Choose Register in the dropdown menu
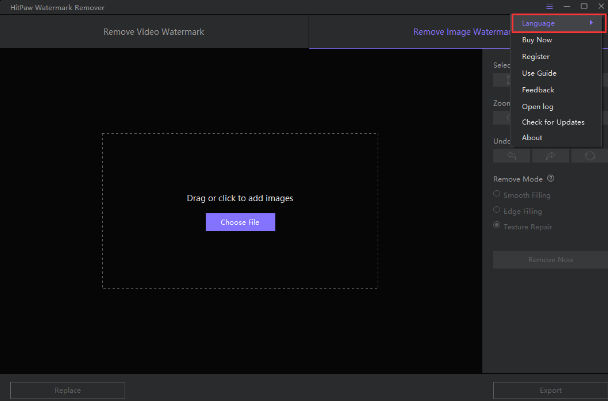 [536, 57]
